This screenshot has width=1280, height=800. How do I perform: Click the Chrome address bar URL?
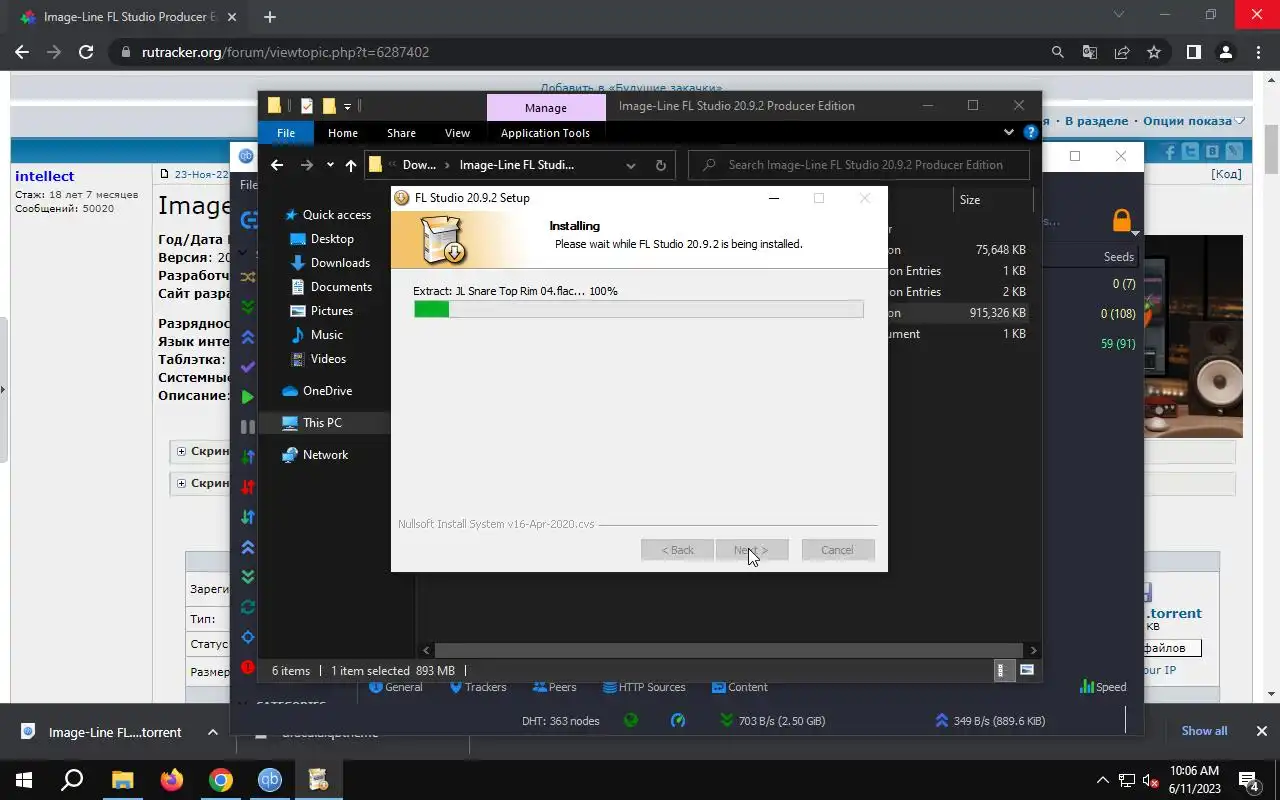[x=285, y=52]
